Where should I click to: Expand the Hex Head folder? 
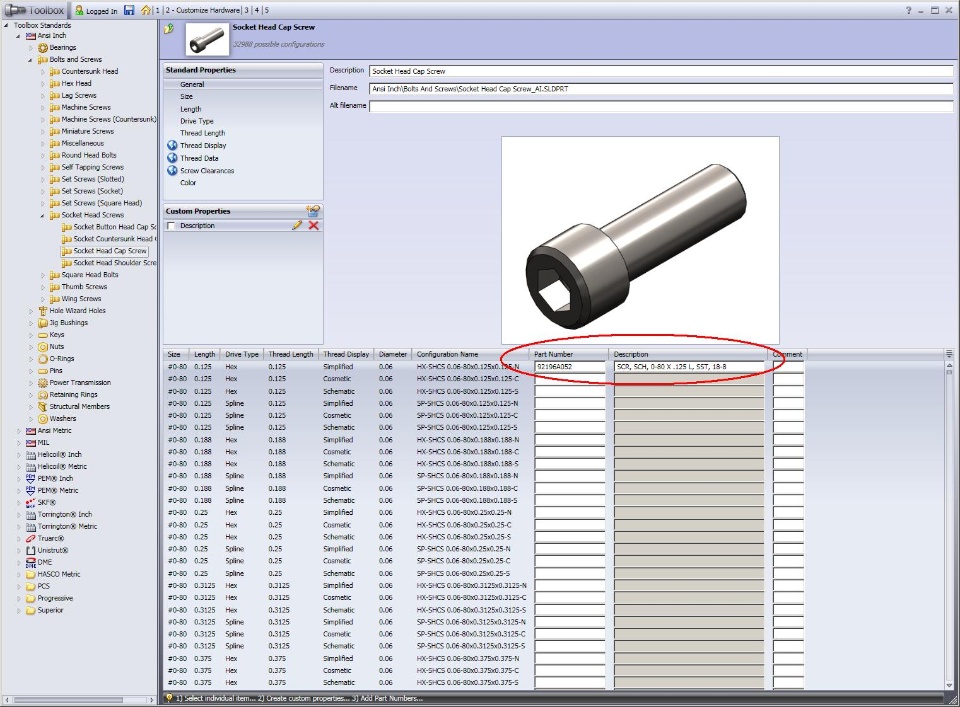coord(42,83)
